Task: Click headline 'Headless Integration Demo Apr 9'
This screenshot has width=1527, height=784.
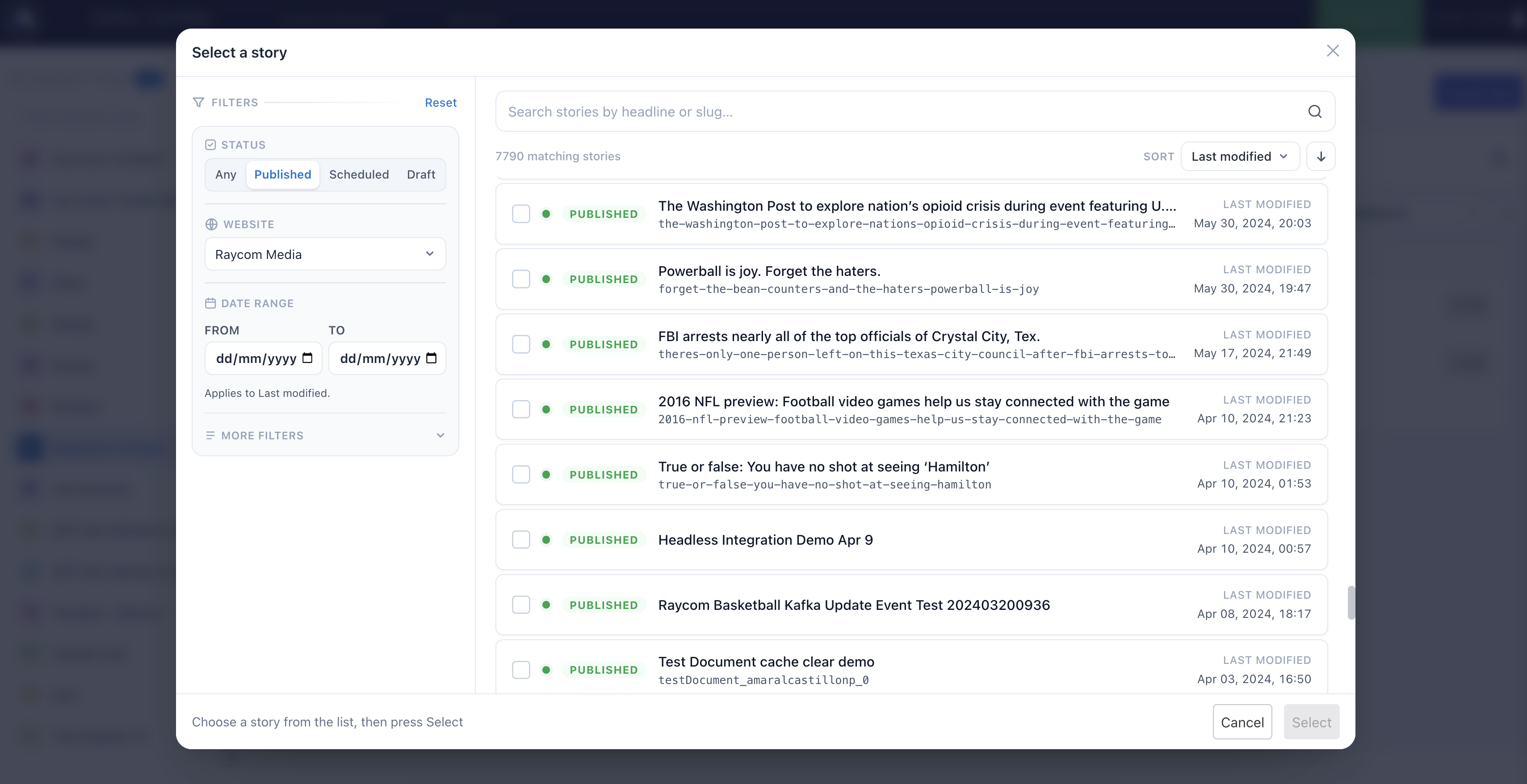Action: coord(765,540)
